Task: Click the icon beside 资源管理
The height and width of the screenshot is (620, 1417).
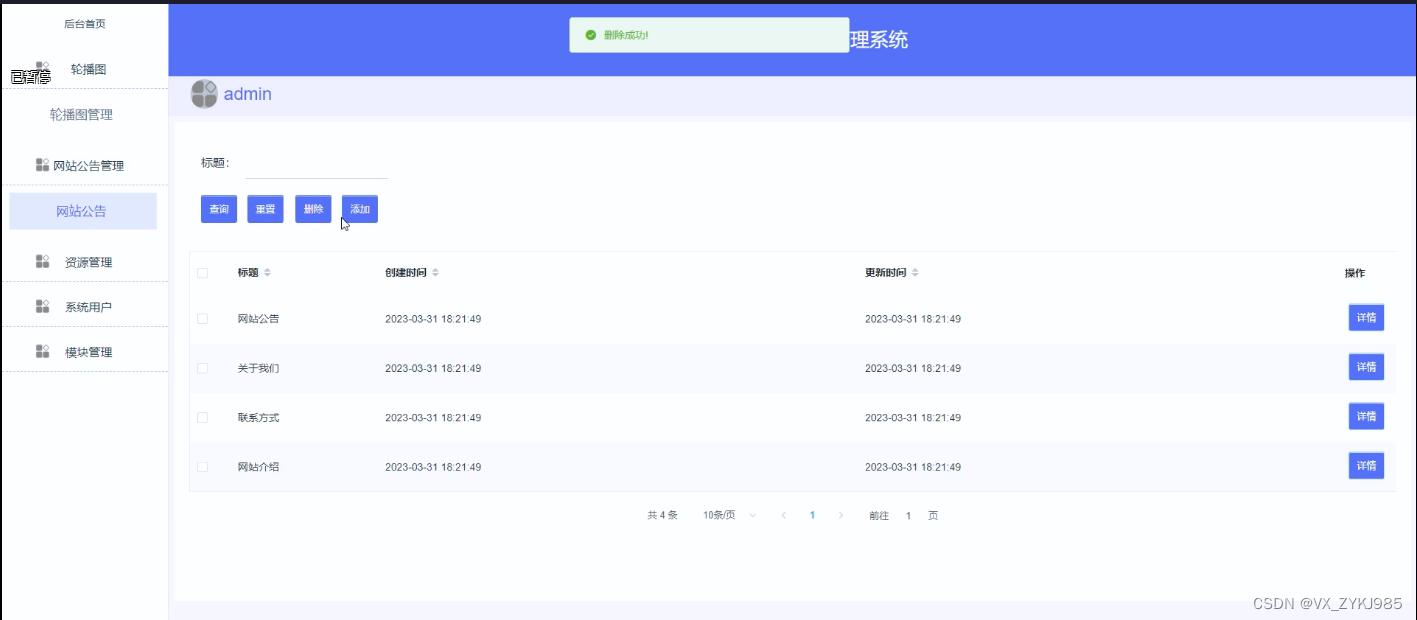Action: pos(43,262)
